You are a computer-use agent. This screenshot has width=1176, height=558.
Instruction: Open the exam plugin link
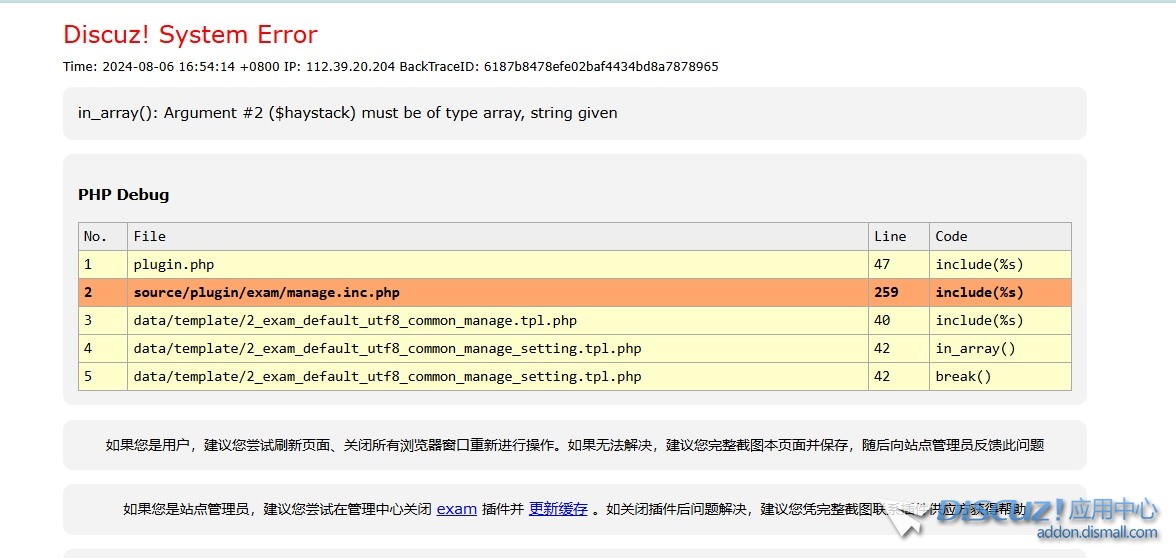[x=456, y=508]
